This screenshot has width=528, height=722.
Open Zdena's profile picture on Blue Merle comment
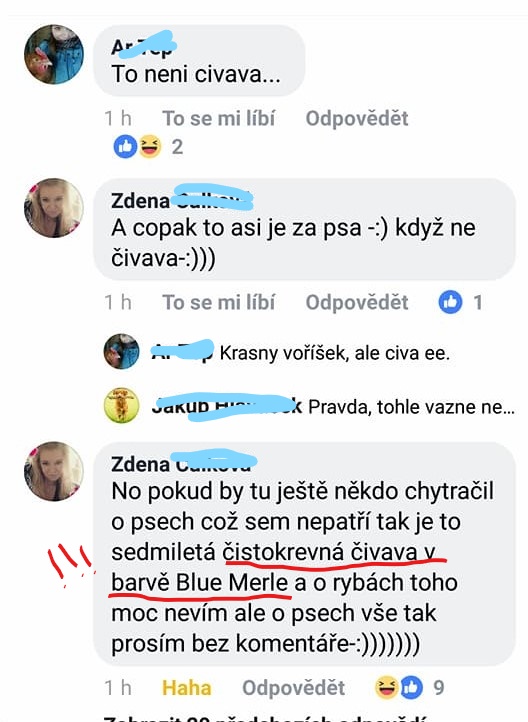click(x=54, y=472)
